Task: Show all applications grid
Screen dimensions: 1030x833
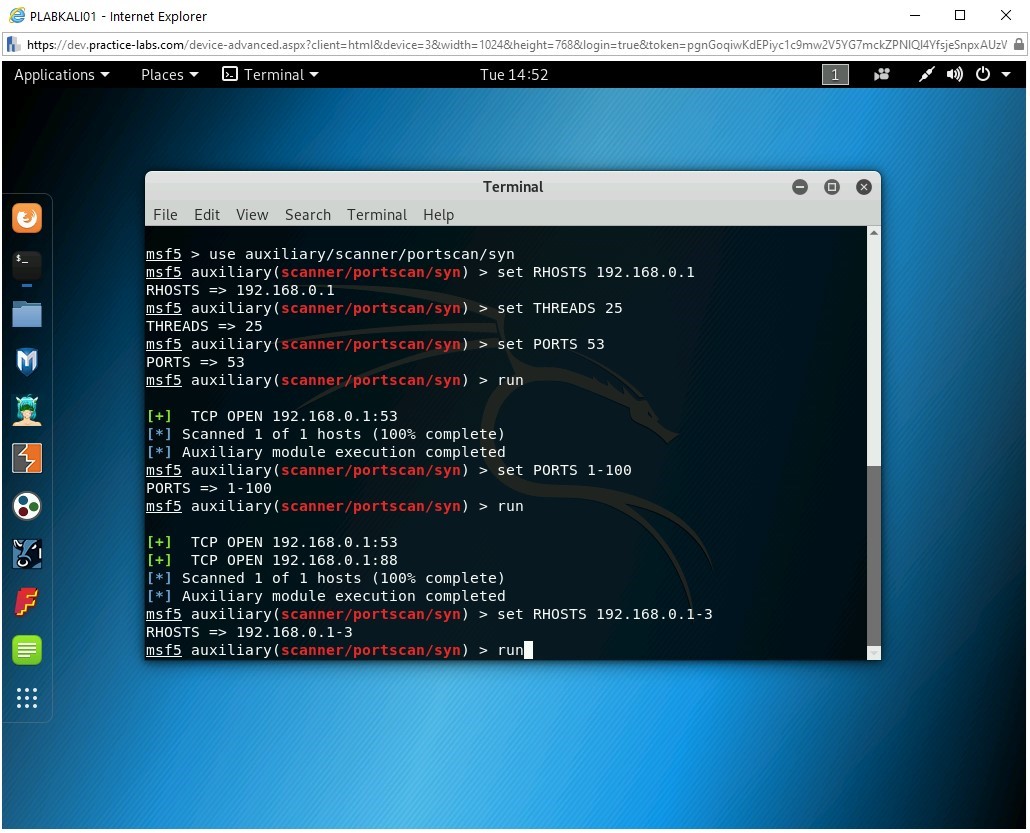Action: point(27,698)
